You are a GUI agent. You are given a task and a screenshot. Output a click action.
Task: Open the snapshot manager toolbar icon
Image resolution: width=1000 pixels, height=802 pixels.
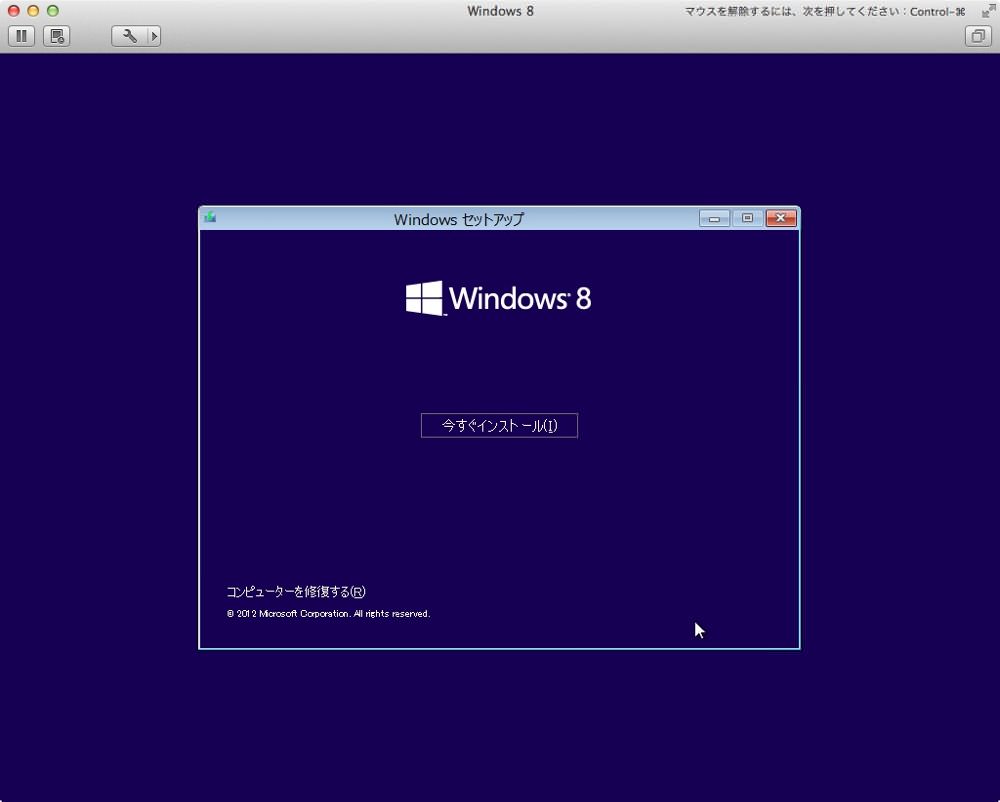click(x=57, y=36)
